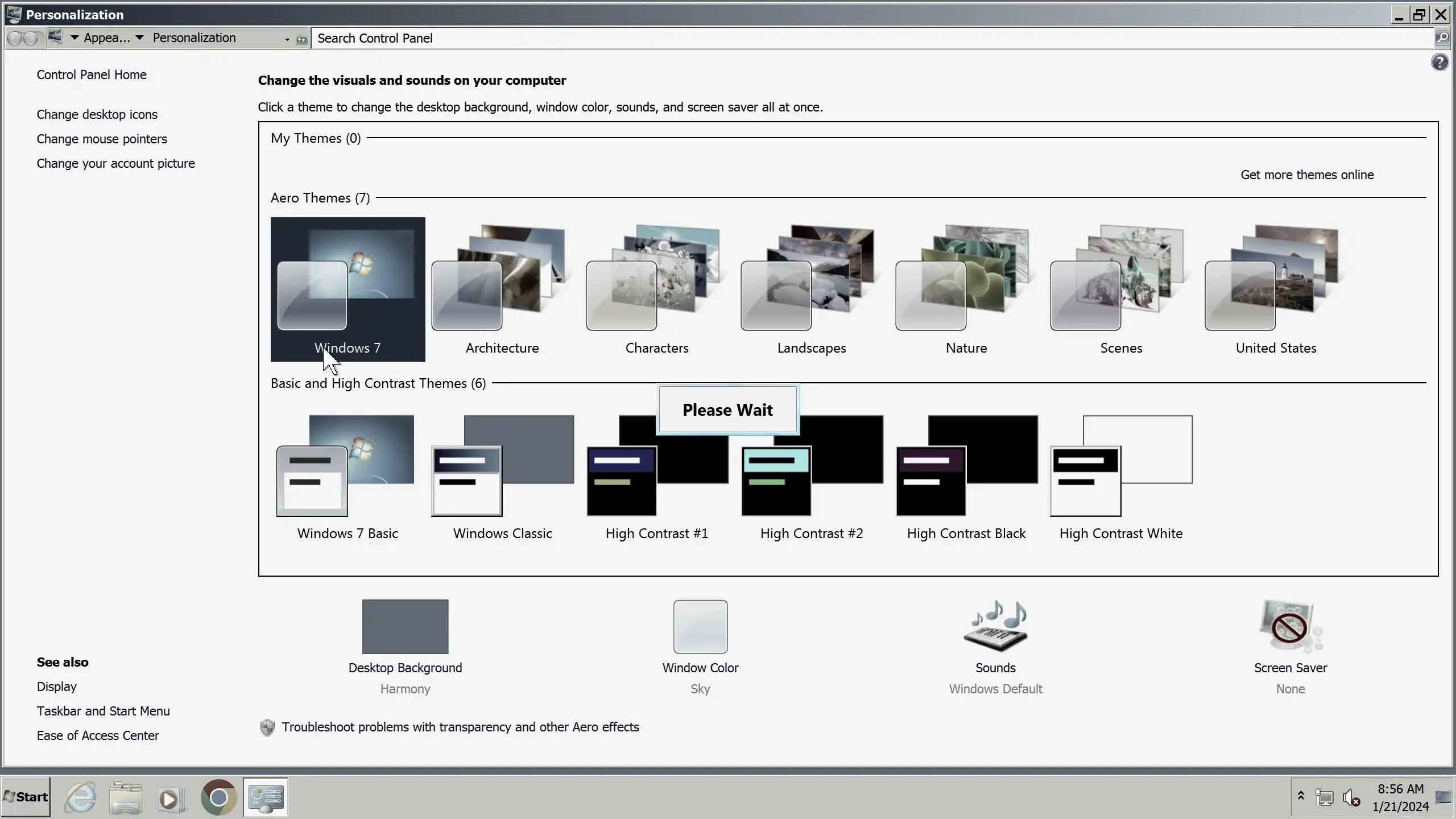Launch Internet Explorer from the taskbar
1456x819 pixels.
pyautogui.click(x=80, y=797)
